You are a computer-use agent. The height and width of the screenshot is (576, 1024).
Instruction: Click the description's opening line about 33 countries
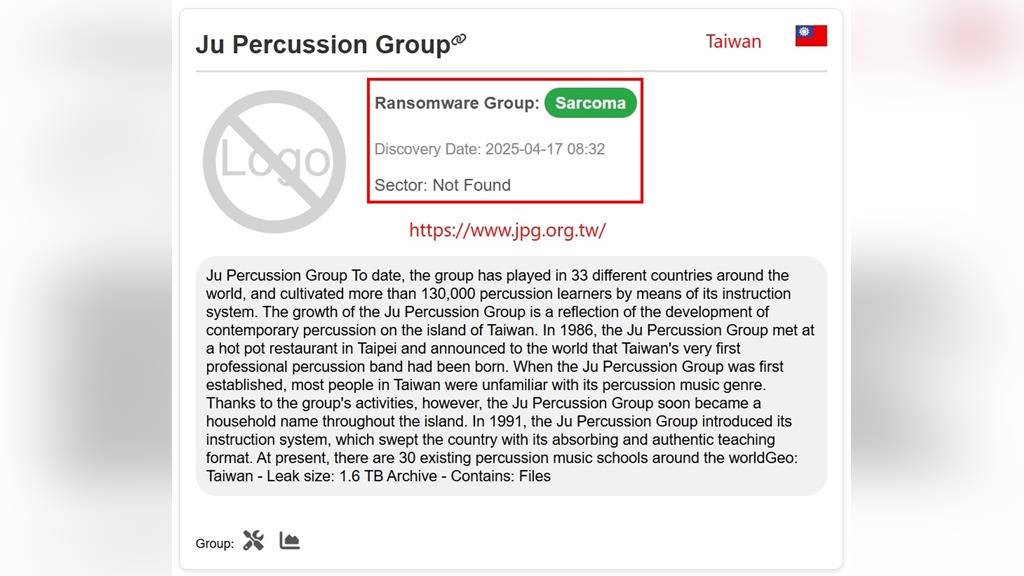tap(497, 275)
